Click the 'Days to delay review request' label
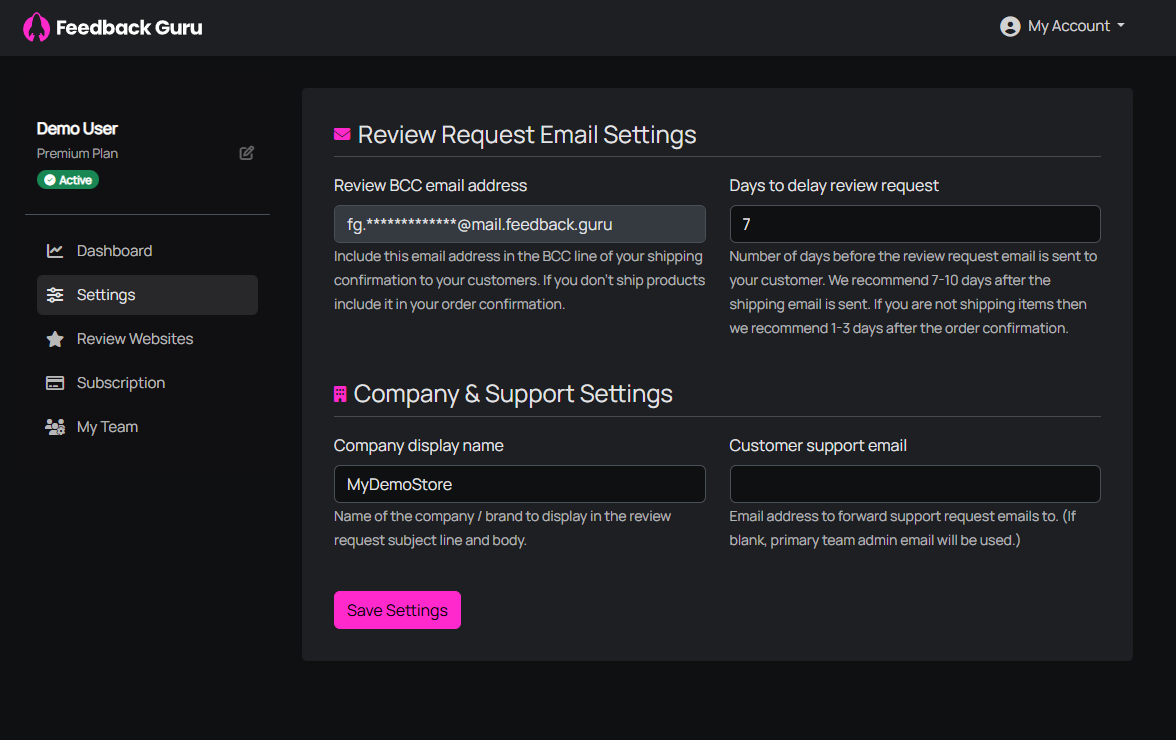 point(834,185)
